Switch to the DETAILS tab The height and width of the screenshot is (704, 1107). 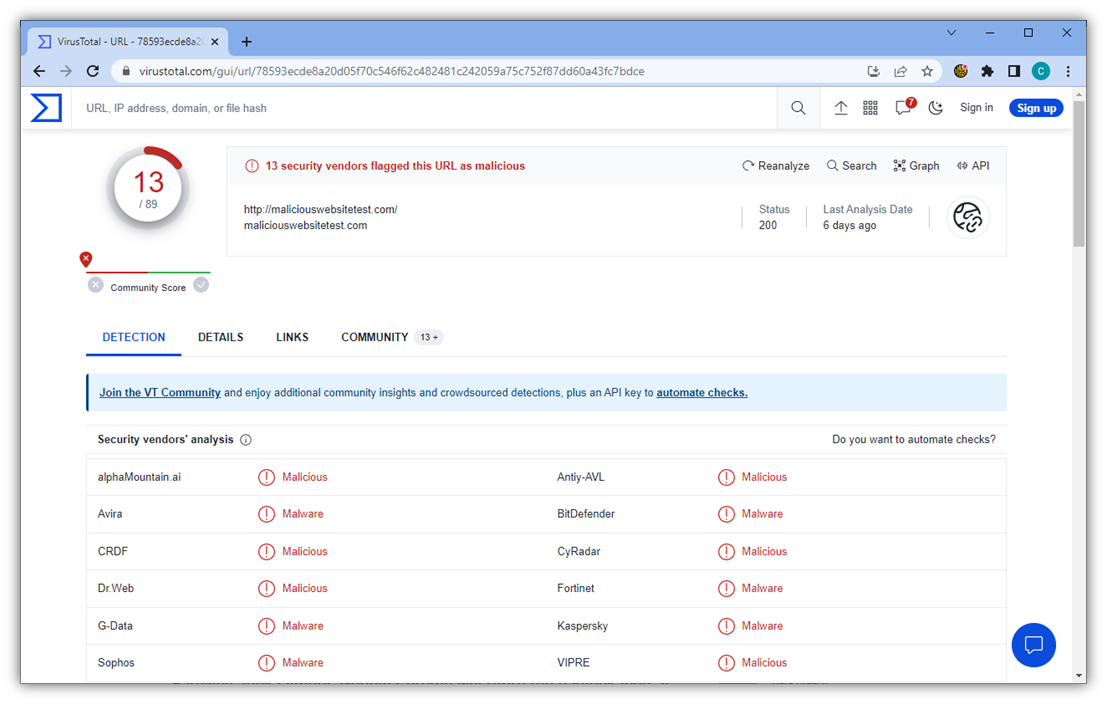[x=220, y=337]
